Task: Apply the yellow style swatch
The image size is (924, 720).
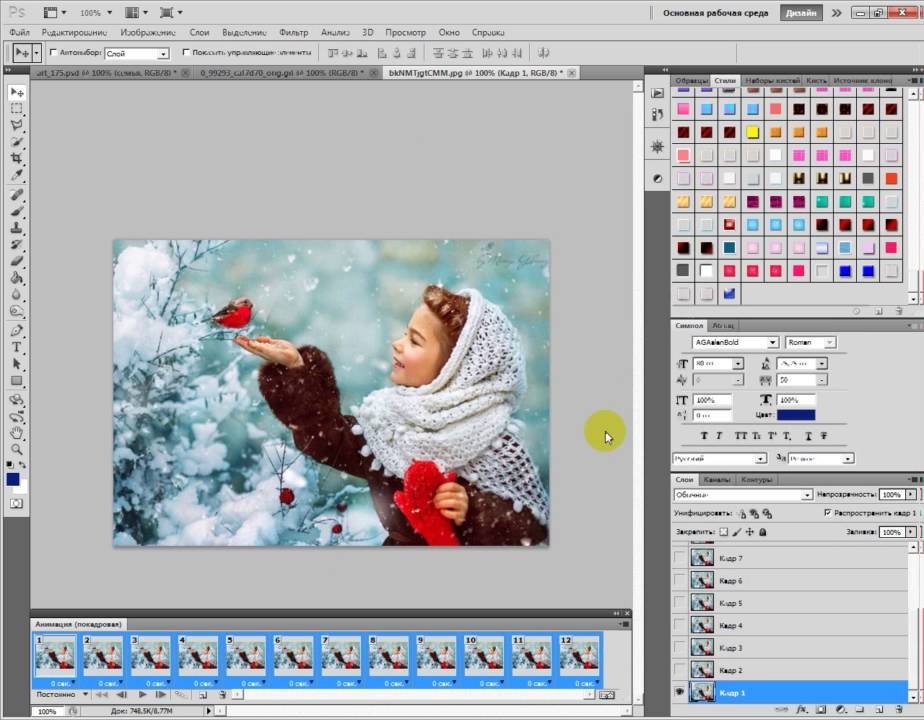Action: tap(753, 132)
